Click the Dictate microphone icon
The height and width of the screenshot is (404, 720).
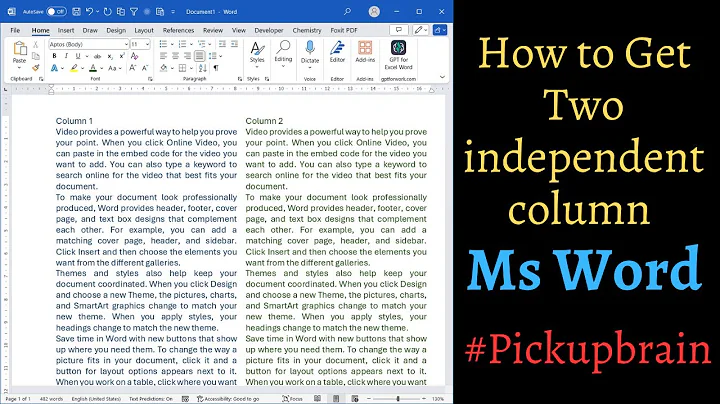tap(310, 47)
